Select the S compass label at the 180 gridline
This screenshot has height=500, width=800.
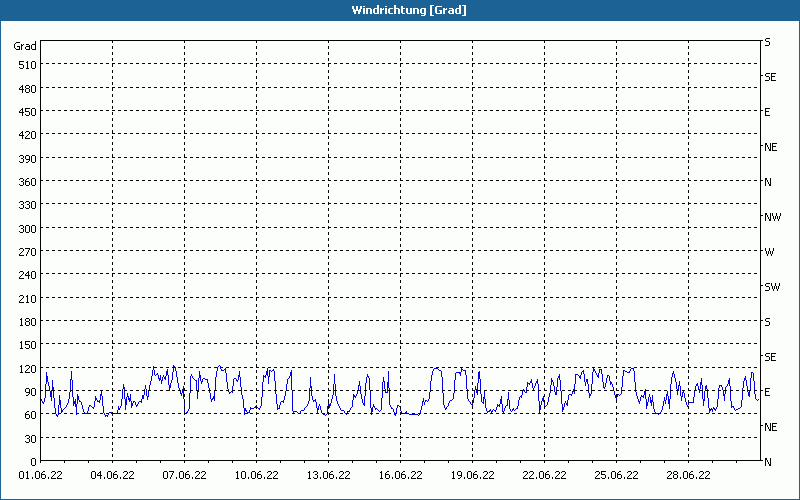767,322
